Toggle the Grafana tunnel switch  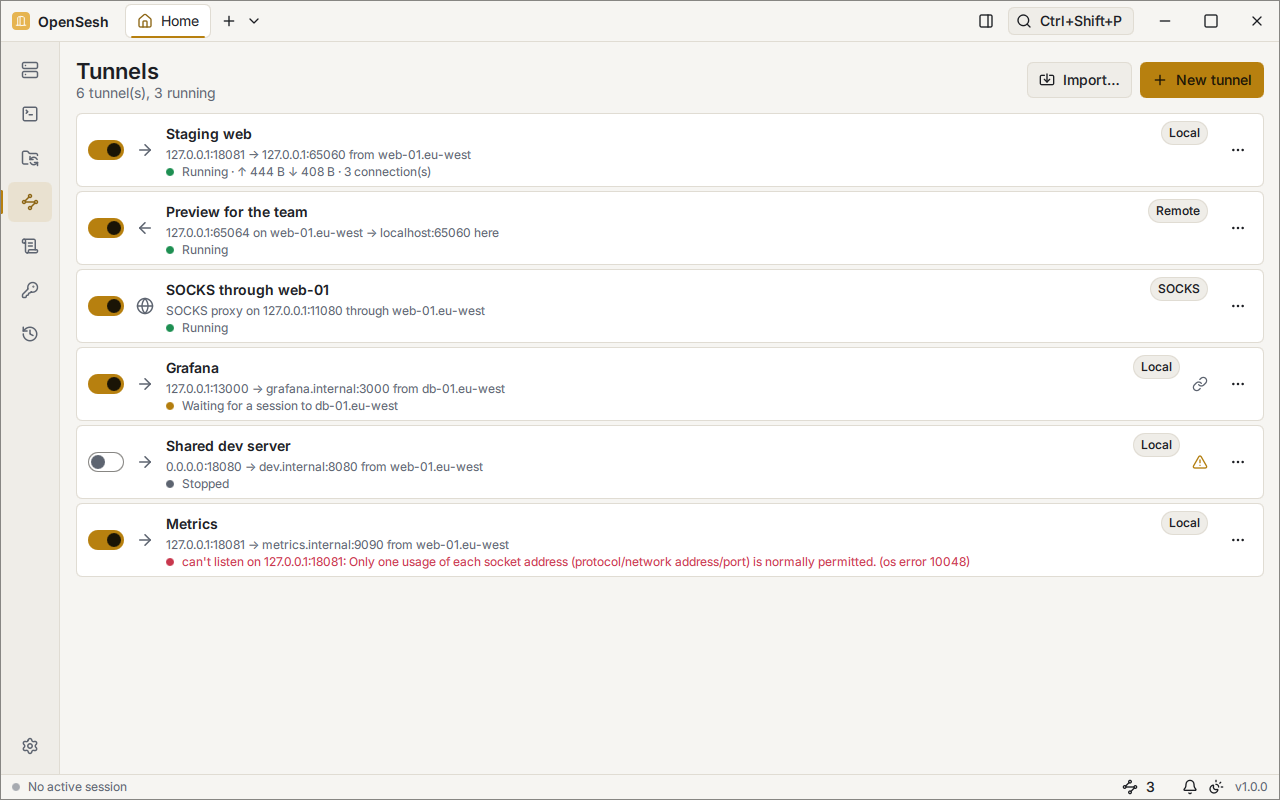tap(106, 384)
